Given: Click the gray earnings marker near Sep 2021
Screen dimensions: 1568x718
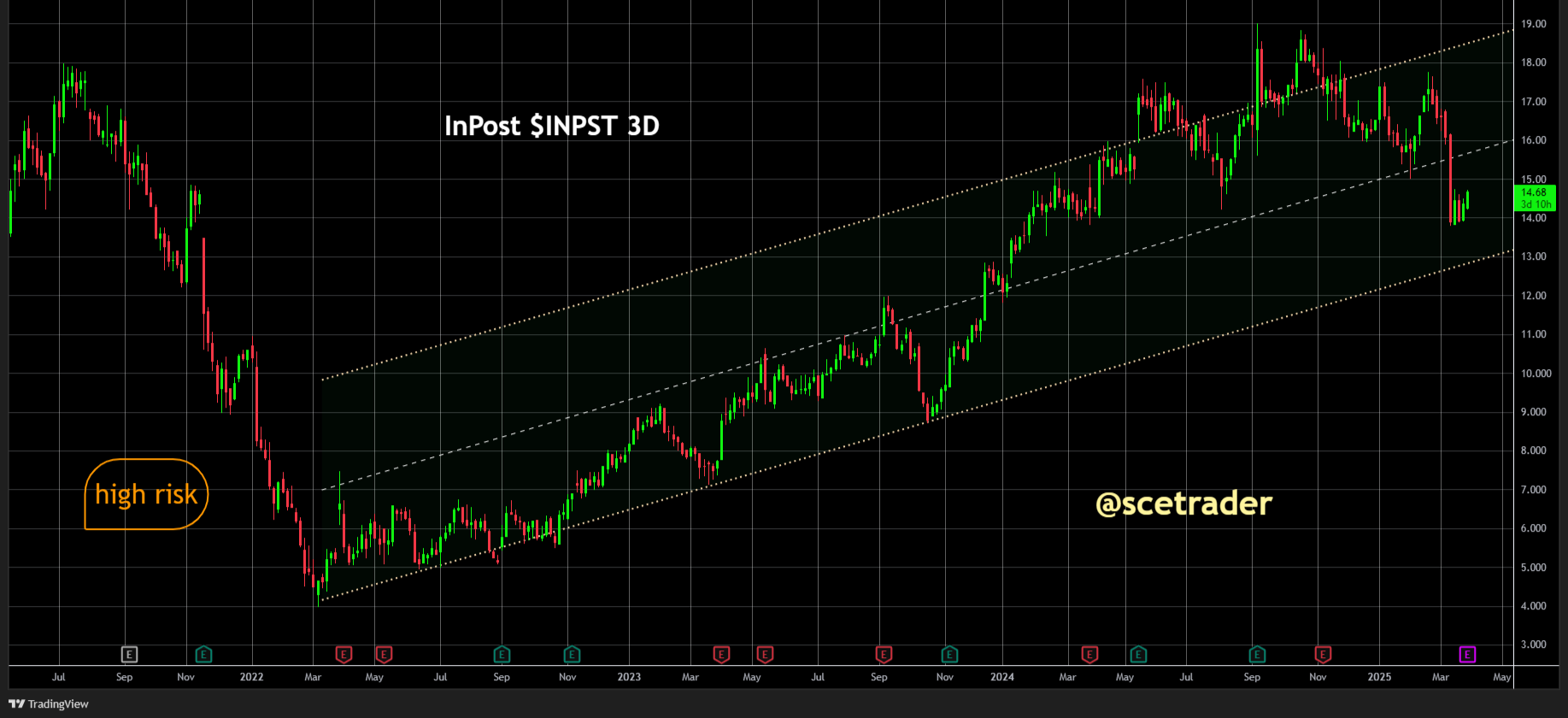Looking at the screenshot, I should 129,655.
